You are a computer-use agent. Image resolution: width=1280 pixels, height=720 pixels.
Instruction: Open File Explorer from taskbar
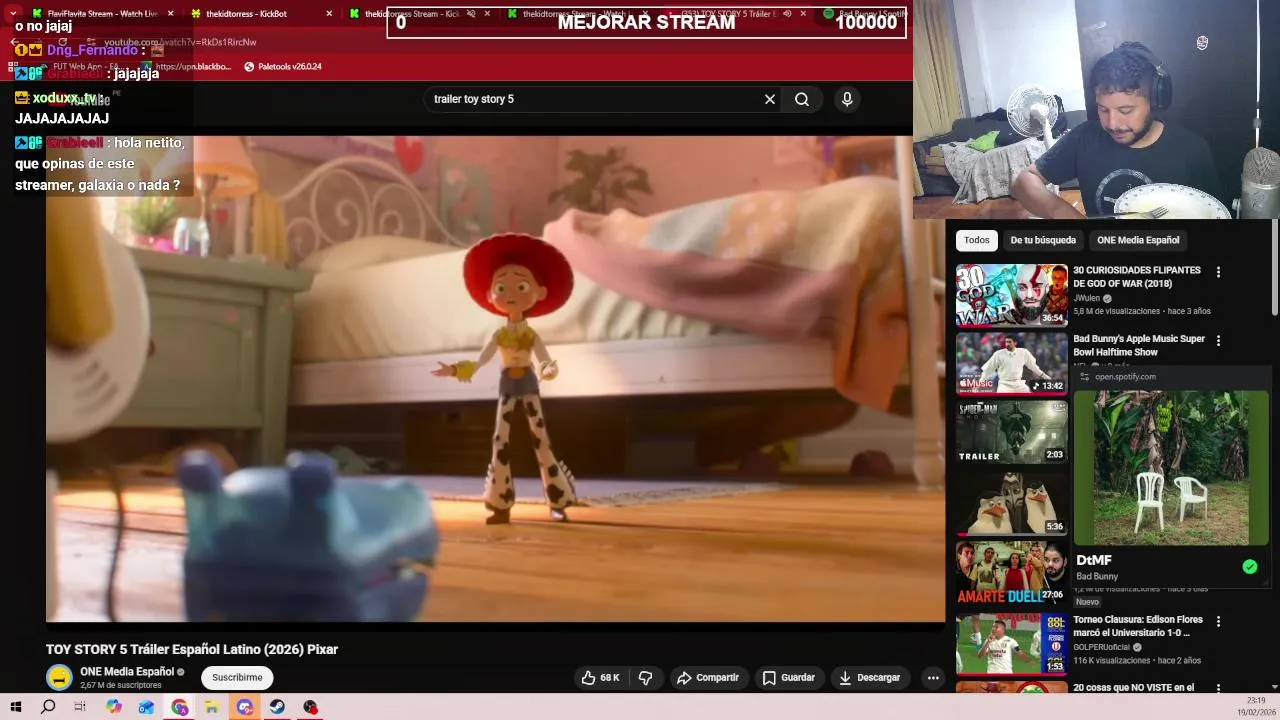coord(212,707)
